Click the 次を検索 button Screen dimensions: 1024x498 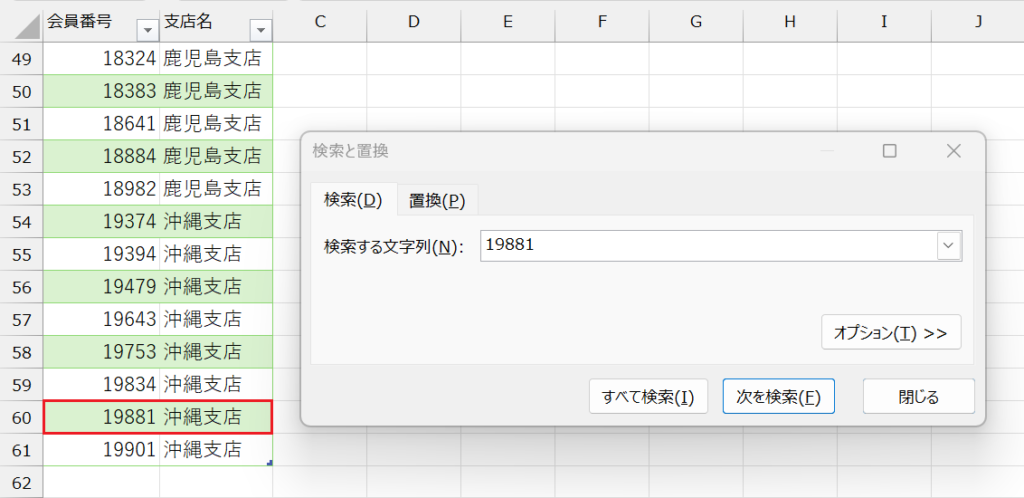pyautogui.click(x=778, y=396)
